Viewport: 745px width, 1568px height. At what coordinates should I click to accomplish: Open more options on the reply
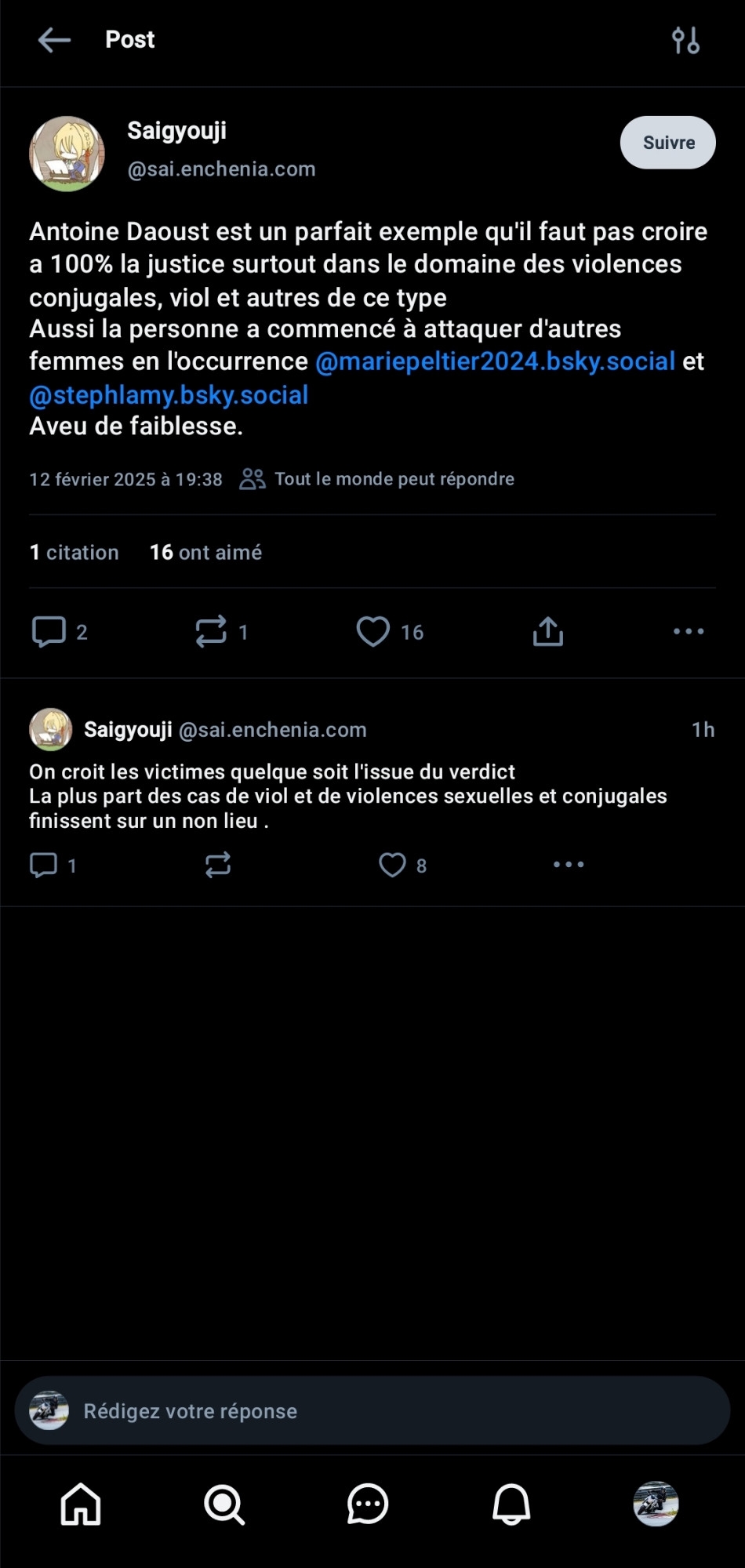click(x=569, y=865)
